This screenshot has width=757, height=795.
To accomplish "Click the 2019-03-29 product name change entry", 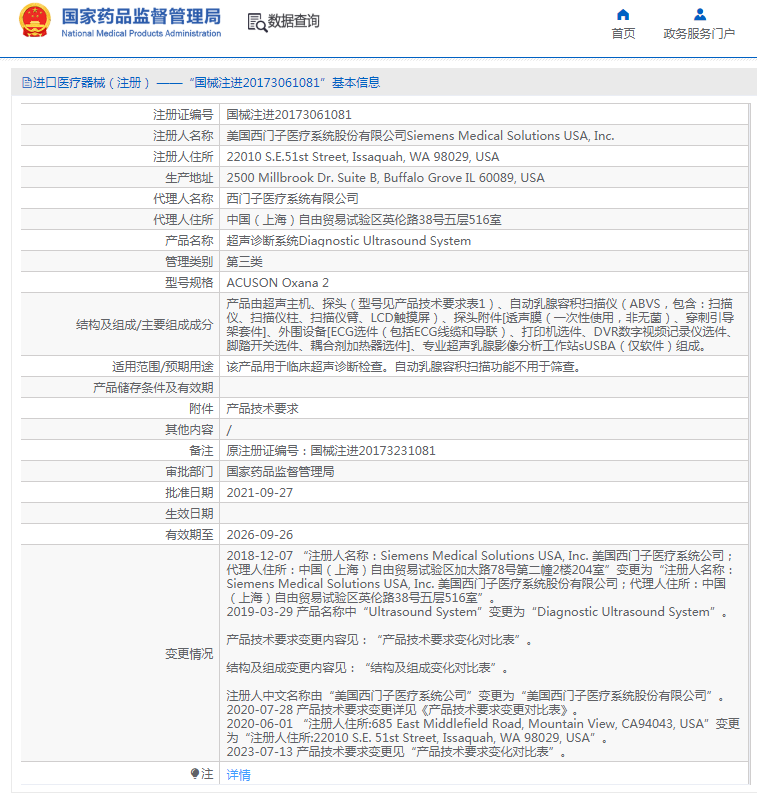I will click(x=477, y=611).
